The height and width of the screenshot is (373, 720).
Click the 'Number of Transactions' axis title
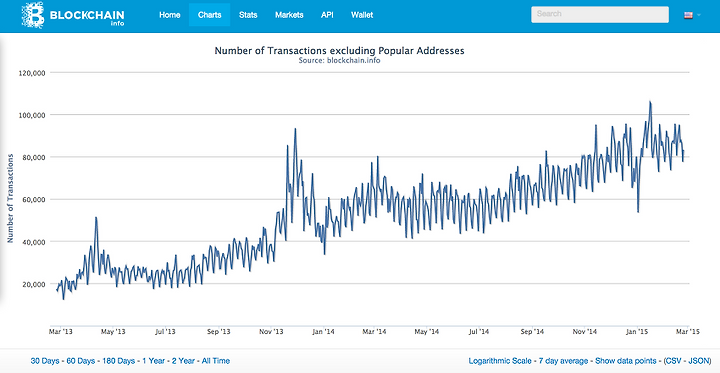10,198
